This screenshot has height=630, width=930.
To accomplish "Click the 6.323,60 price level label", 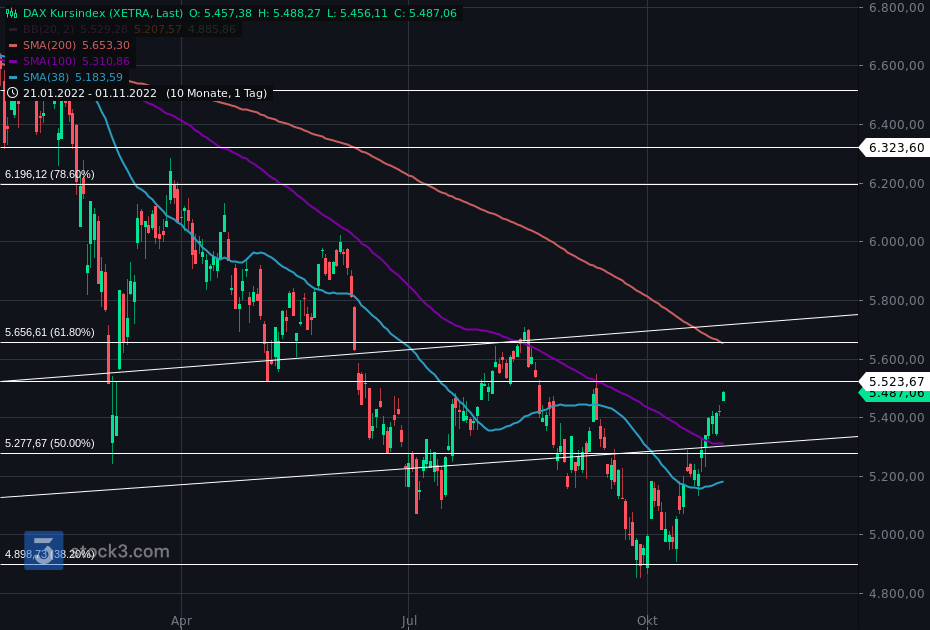I will (x=893, y=147).
